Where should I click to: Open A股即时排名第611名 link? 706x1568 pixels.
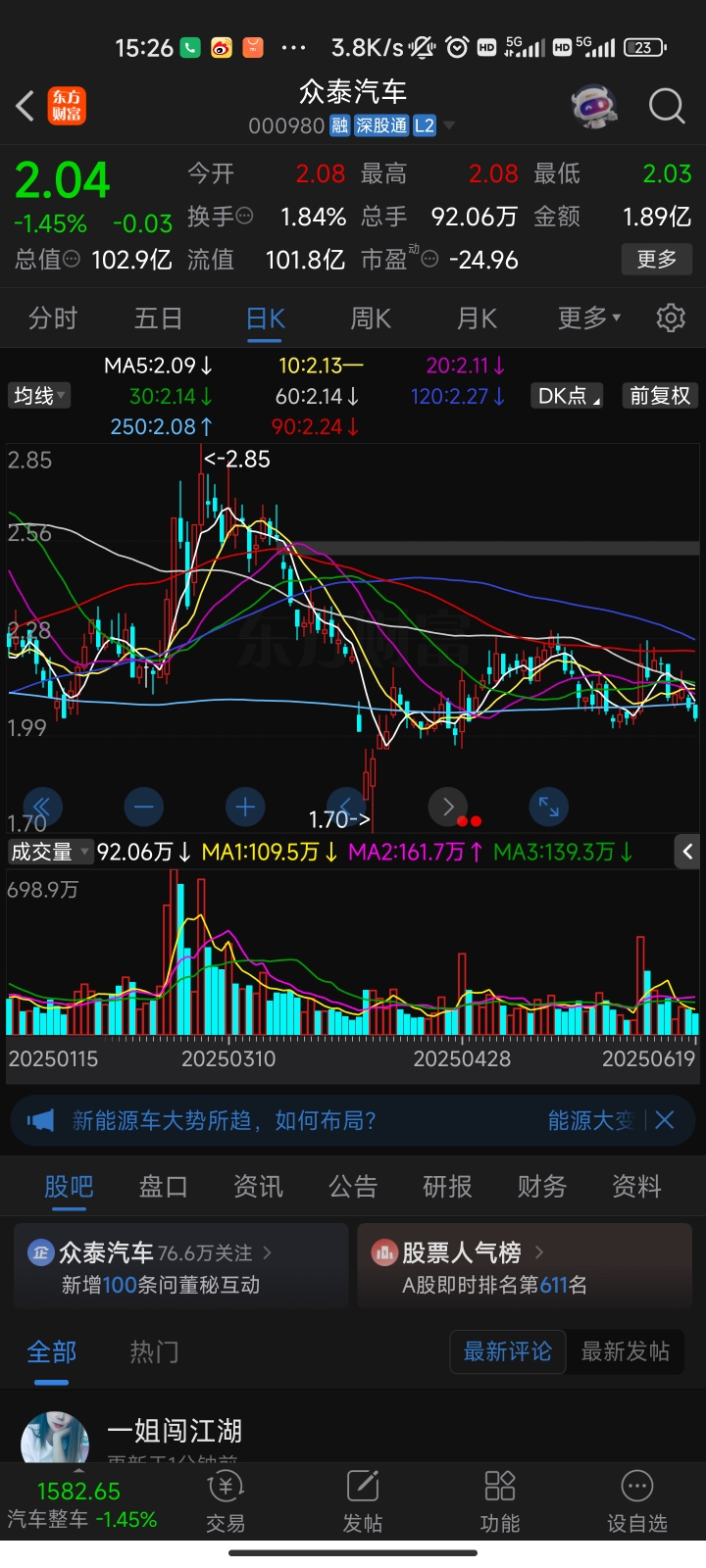pyautogui.click(x=494, y=1284)
